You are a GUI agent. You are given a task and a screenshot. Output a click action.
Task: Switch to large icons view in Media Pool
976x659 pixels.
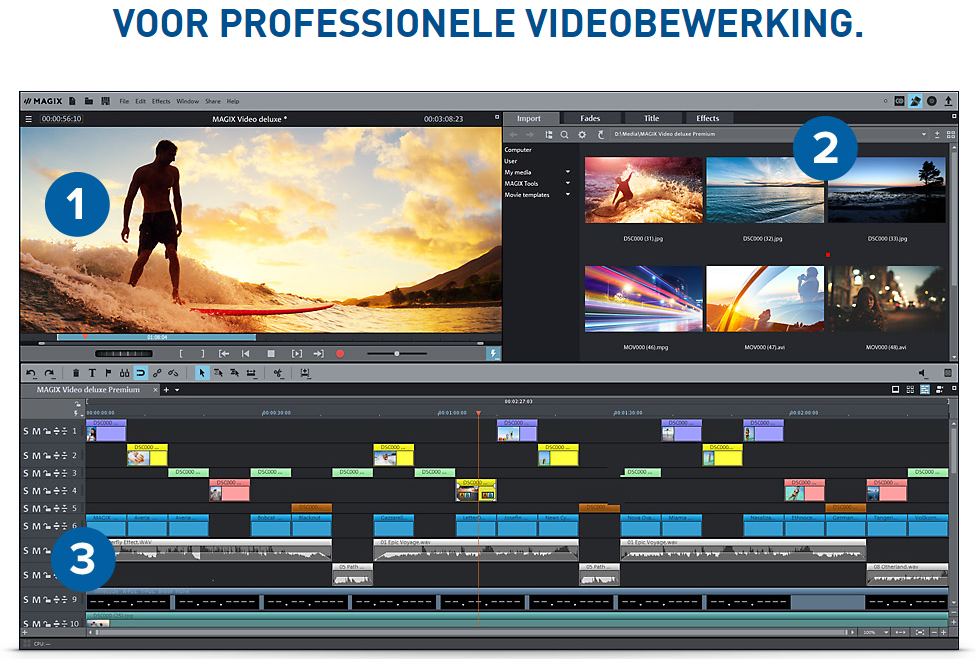(x=950, y=134)
